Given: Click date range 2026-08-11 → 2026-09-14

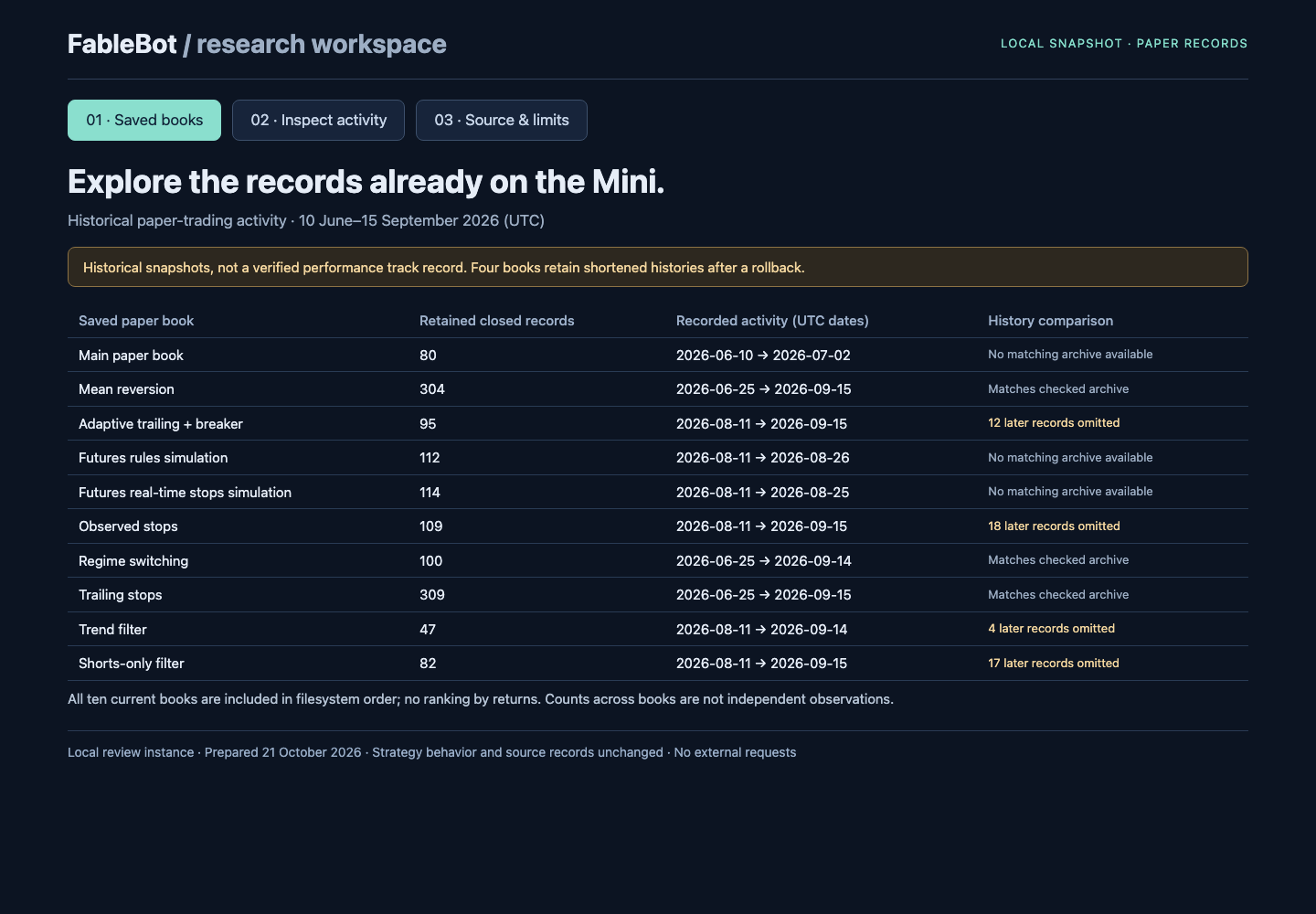Looking at the screenshot, I should pos(762,630).
